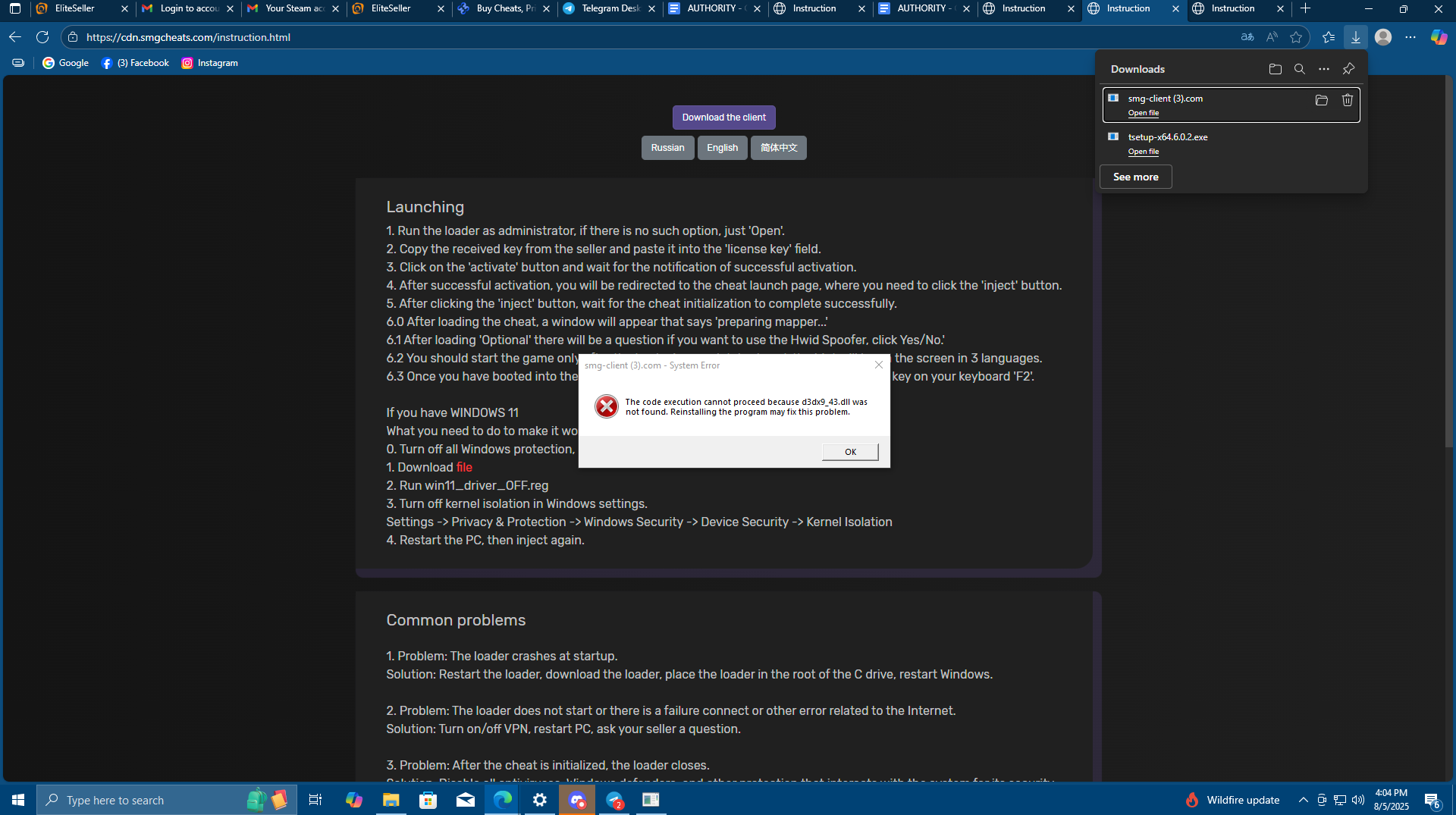Screen dimensions: 1456x815
Task: Show smg-client download in its folder
Action: pyautogui.click(x=1321, y=99)
